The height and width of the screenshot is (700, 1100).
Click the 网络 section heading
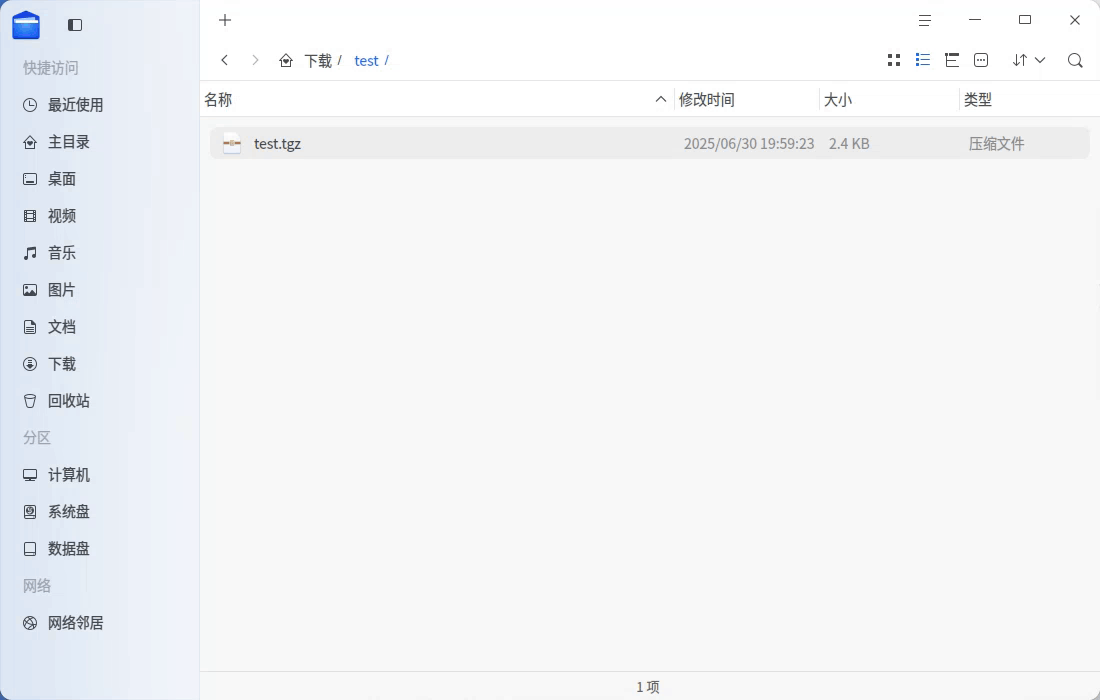[x=36, y=586]
